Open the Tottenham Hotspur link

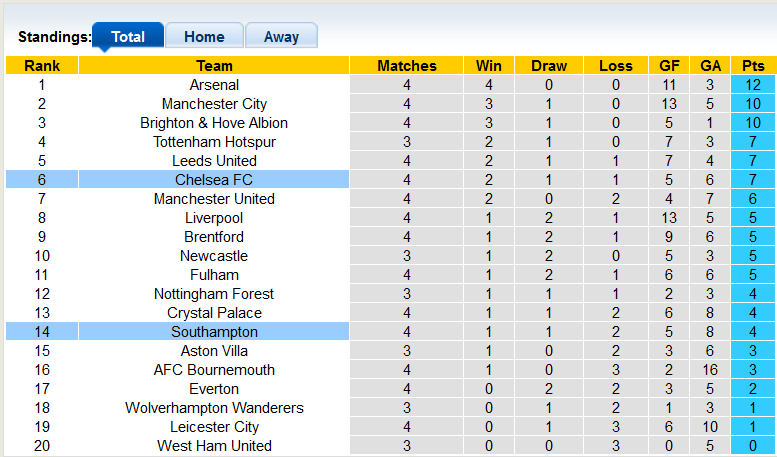pyautogui.click(x=214, y=142)
